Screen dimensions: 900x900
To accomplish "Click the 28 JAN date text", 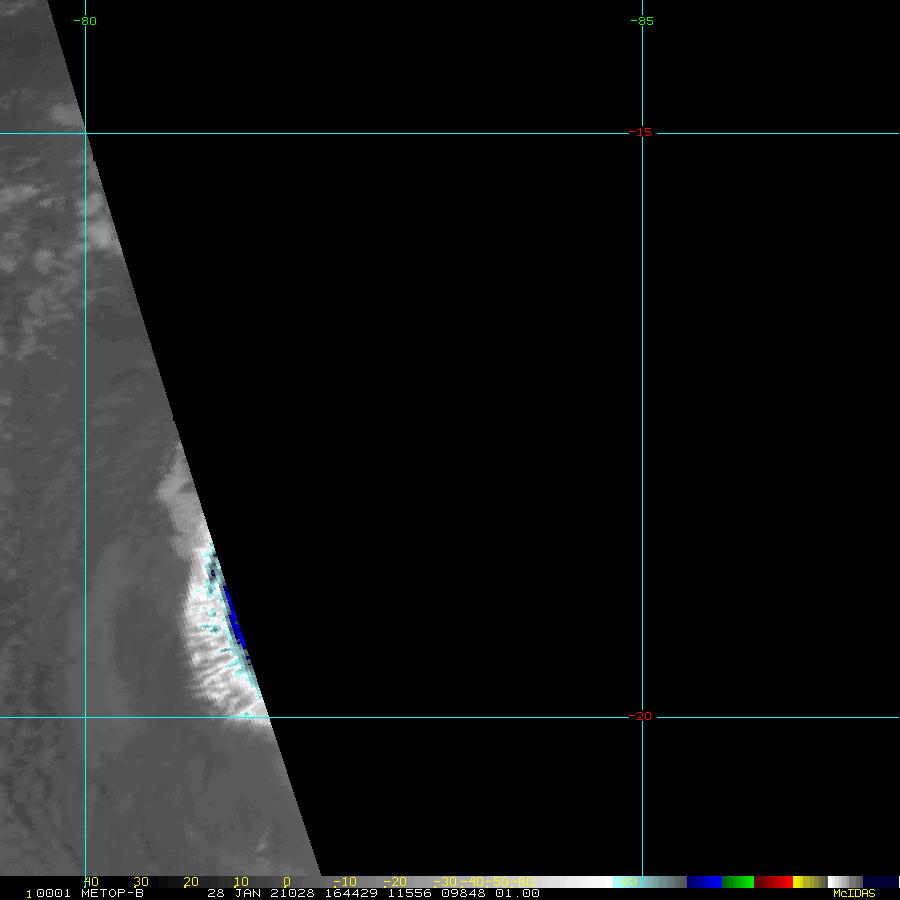I will pyautogui.click(x=232, y=893).
